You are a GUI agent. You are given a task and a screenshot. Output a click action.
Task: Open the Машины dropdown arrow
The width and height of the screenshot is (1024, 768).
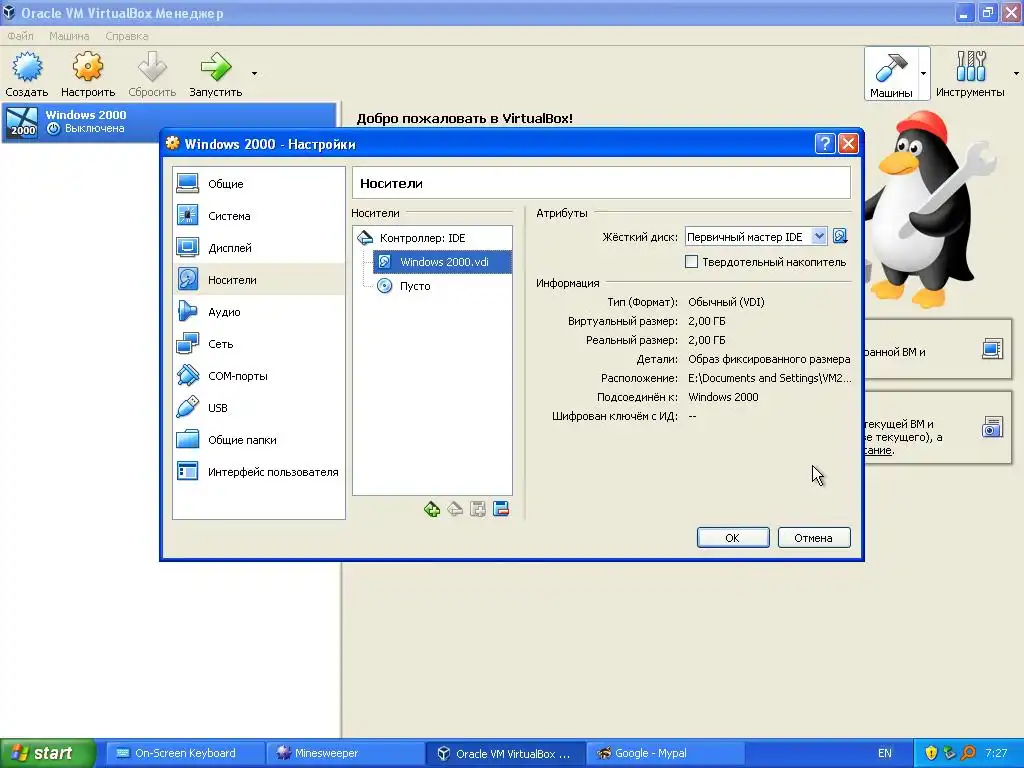coord(923,73)
